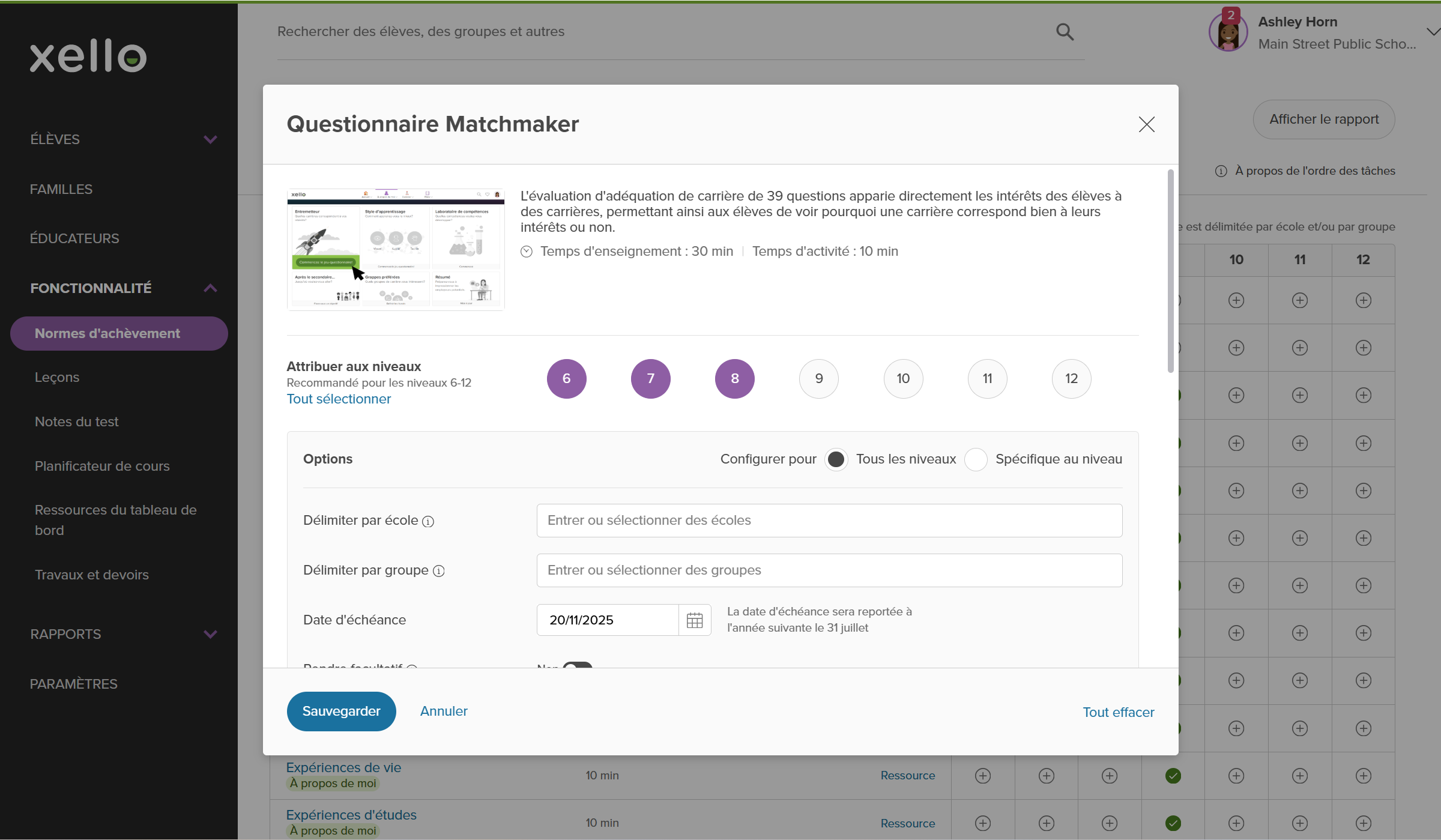Click grade 12 plus icon in Expériences de vie row
This screenshot has width=1441, height=840.
(x=1364, y=776)
